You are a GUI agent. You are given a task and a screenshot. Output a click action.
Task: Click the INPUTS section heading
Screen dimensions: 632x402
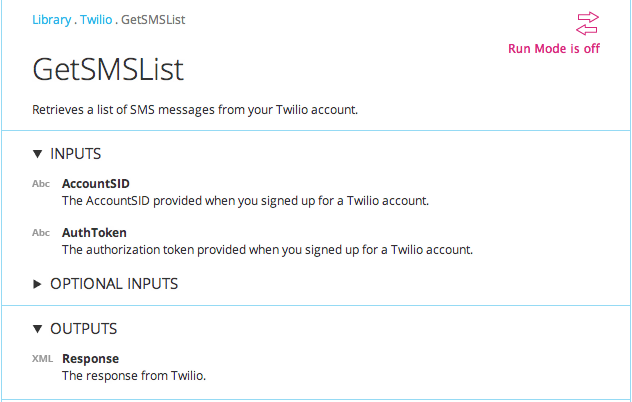point(76,154)
